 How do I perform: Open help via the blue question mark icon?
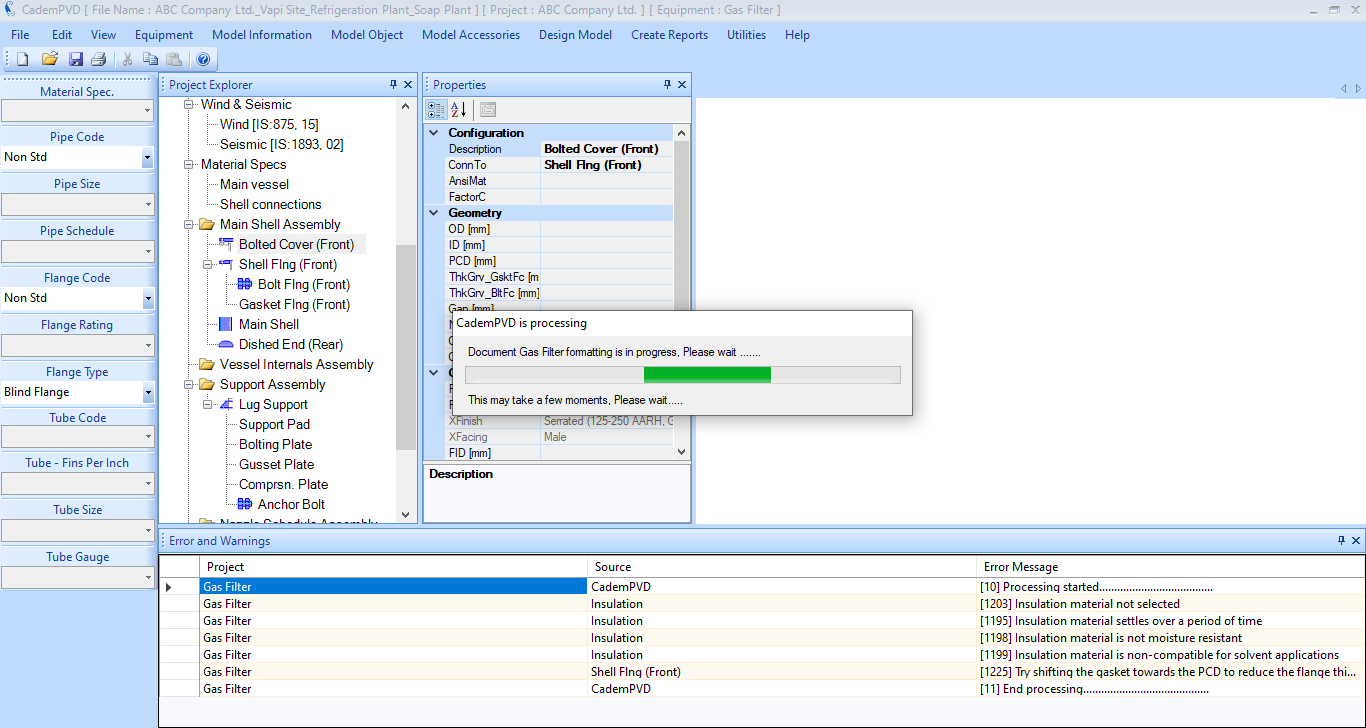point(203,59)
